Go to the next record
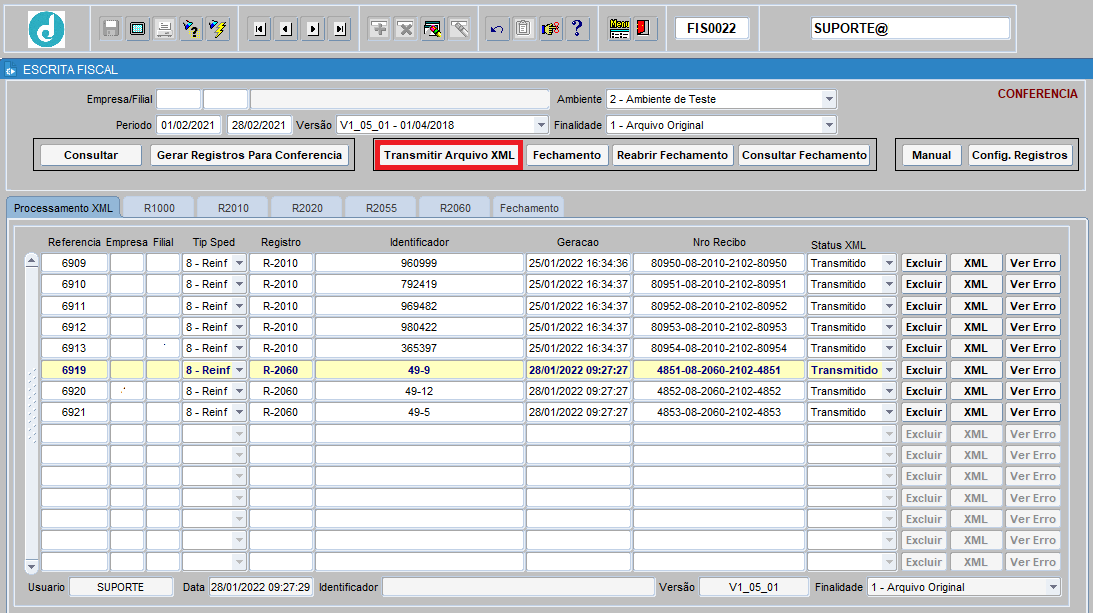This screenshot has height=613, width=1093. pos(314,29)
